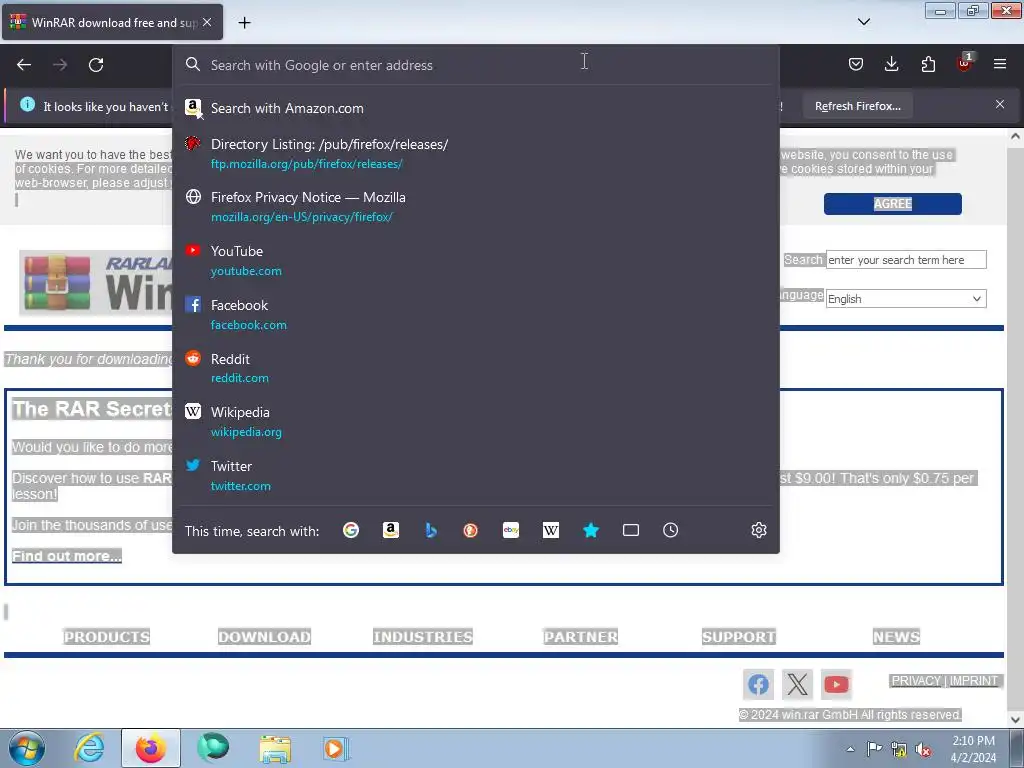The height and width of the screenshot is (768, 1024).
Task: Show hidden tray icons arrow
Action: [x=850, y=749]
